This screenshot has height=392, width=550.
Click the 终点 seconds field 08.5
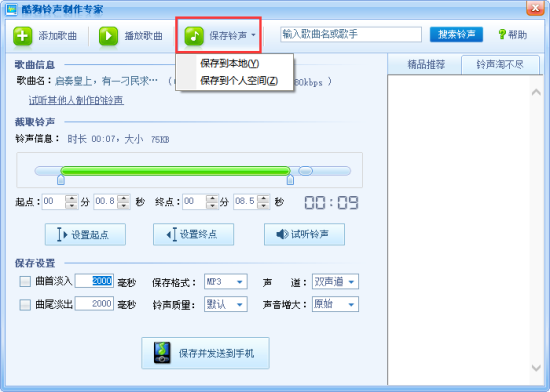[x=245, y=202]
